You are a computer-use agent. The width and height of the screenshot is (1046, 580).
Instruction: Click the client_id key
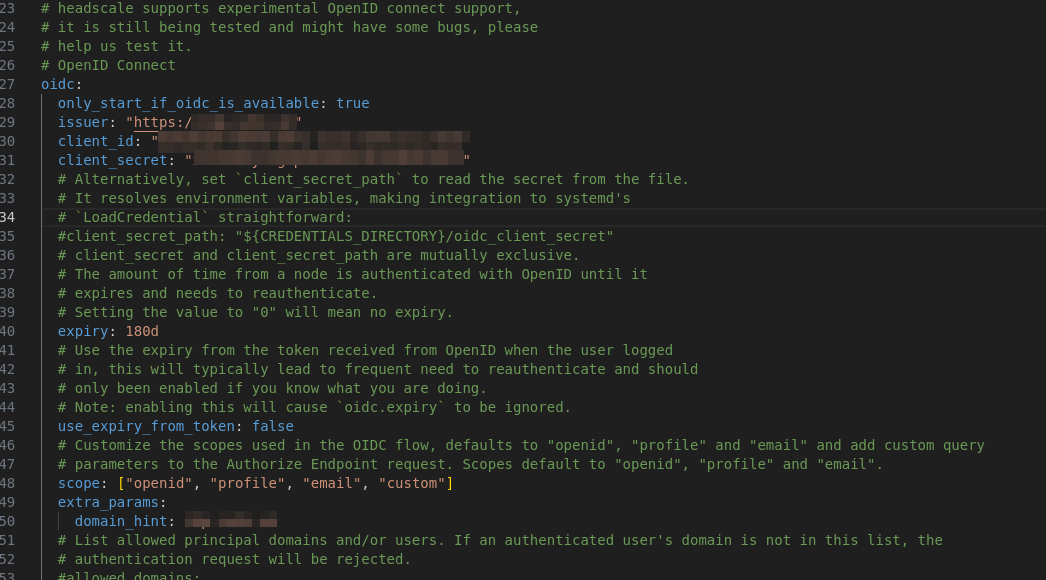95,141
